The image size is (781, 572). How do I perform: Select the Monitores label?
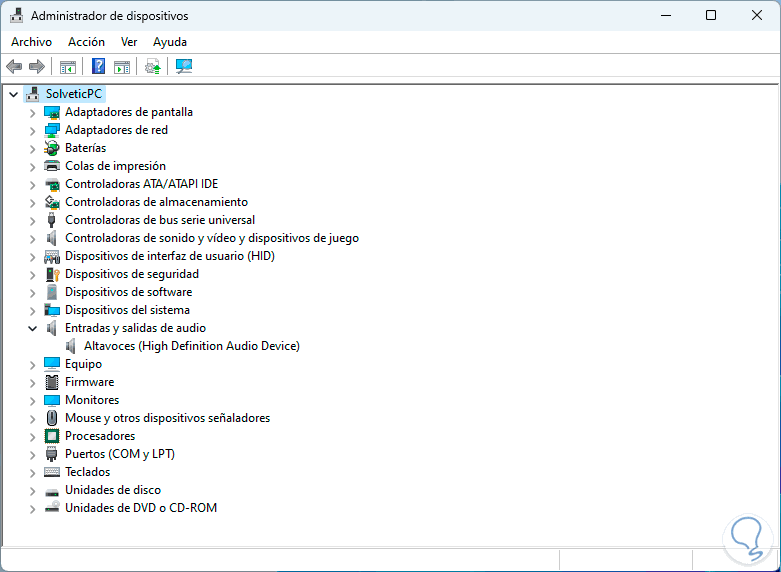[92, 400]
